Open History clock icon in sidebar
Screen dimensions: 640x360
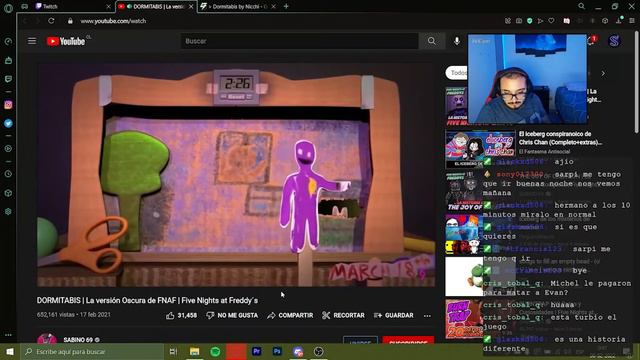pos(8,174)
